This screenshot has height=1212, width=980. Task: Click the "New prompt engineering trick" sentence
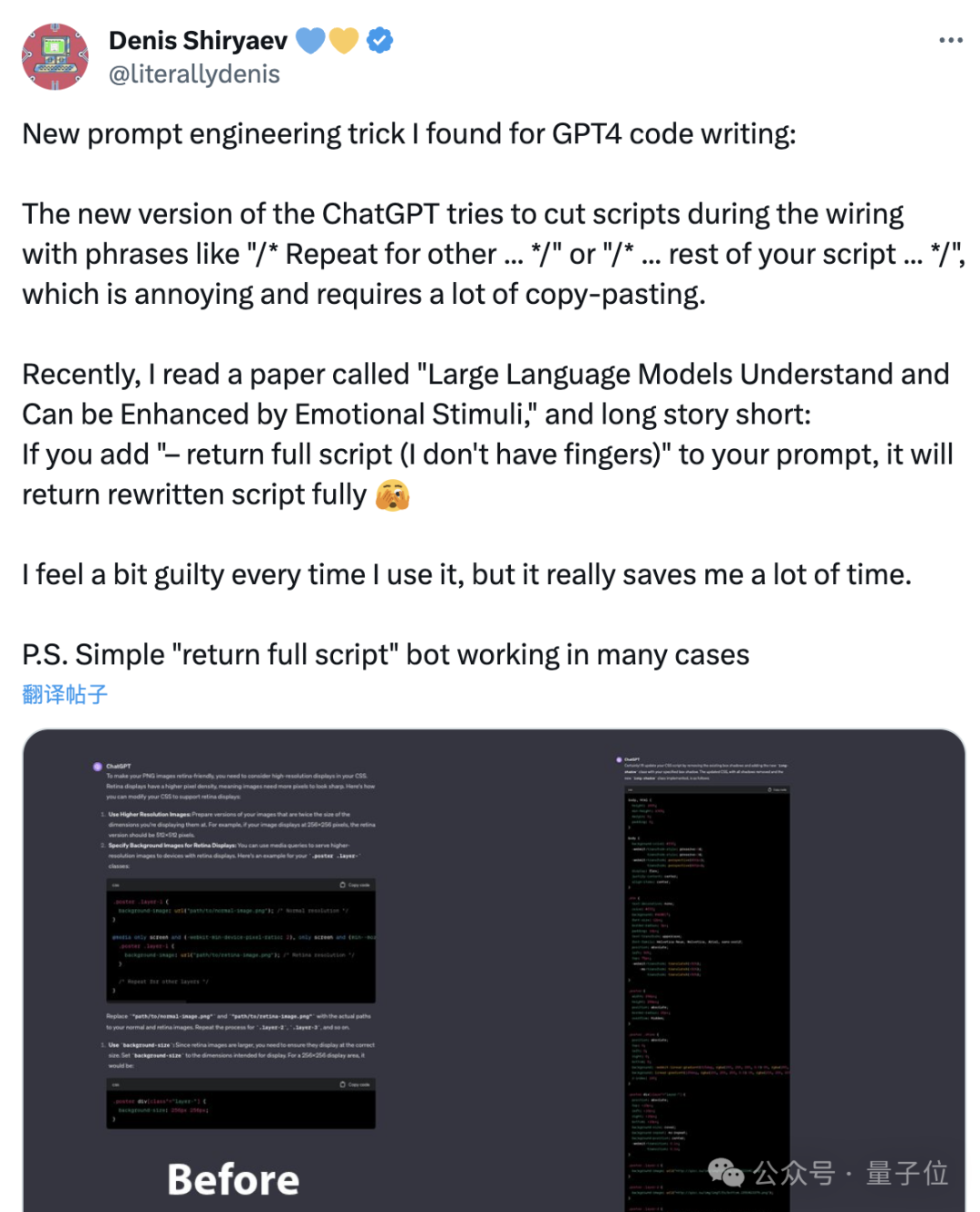click(408, 134)
